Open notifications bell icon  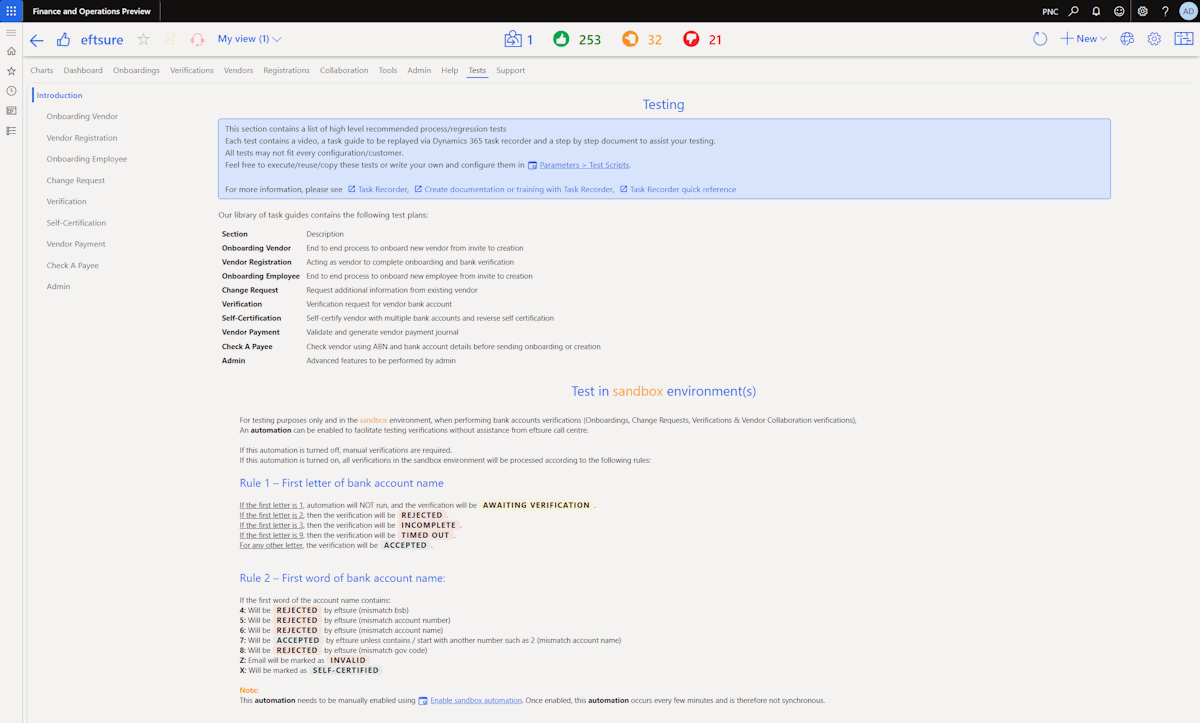pos(1096,11)
